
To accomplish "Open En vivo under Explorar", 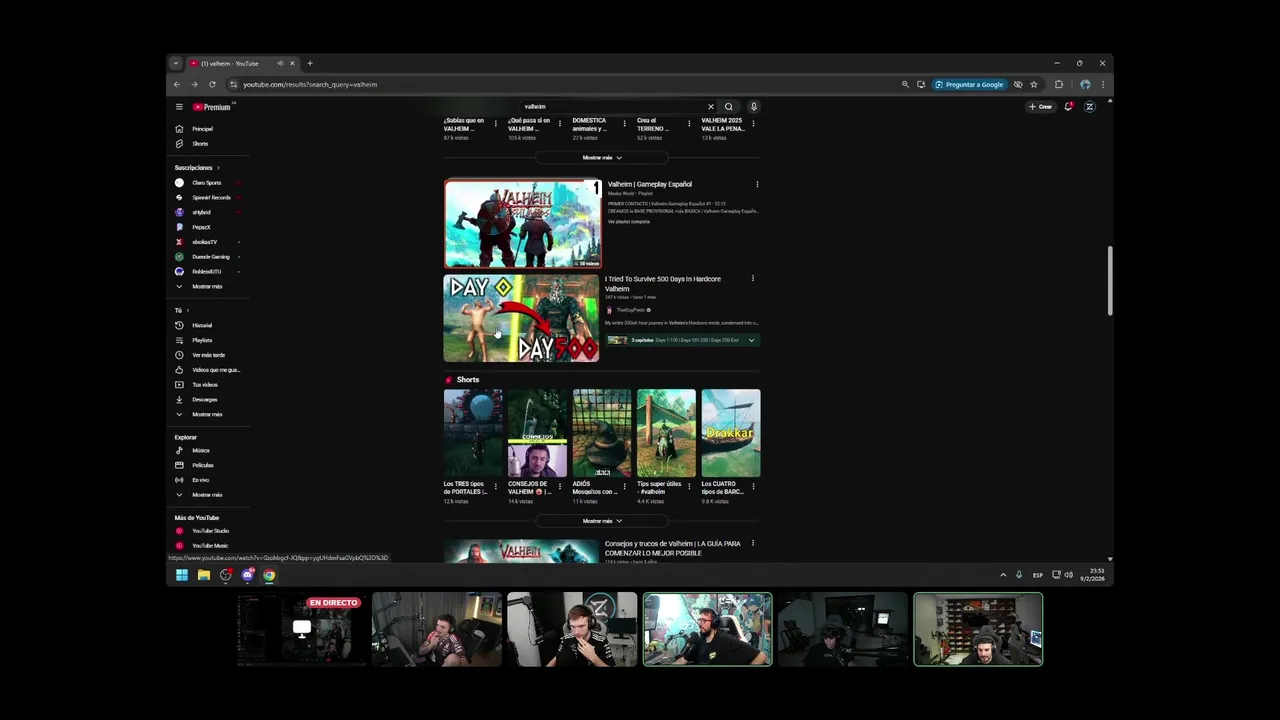I will coord(201,480).
